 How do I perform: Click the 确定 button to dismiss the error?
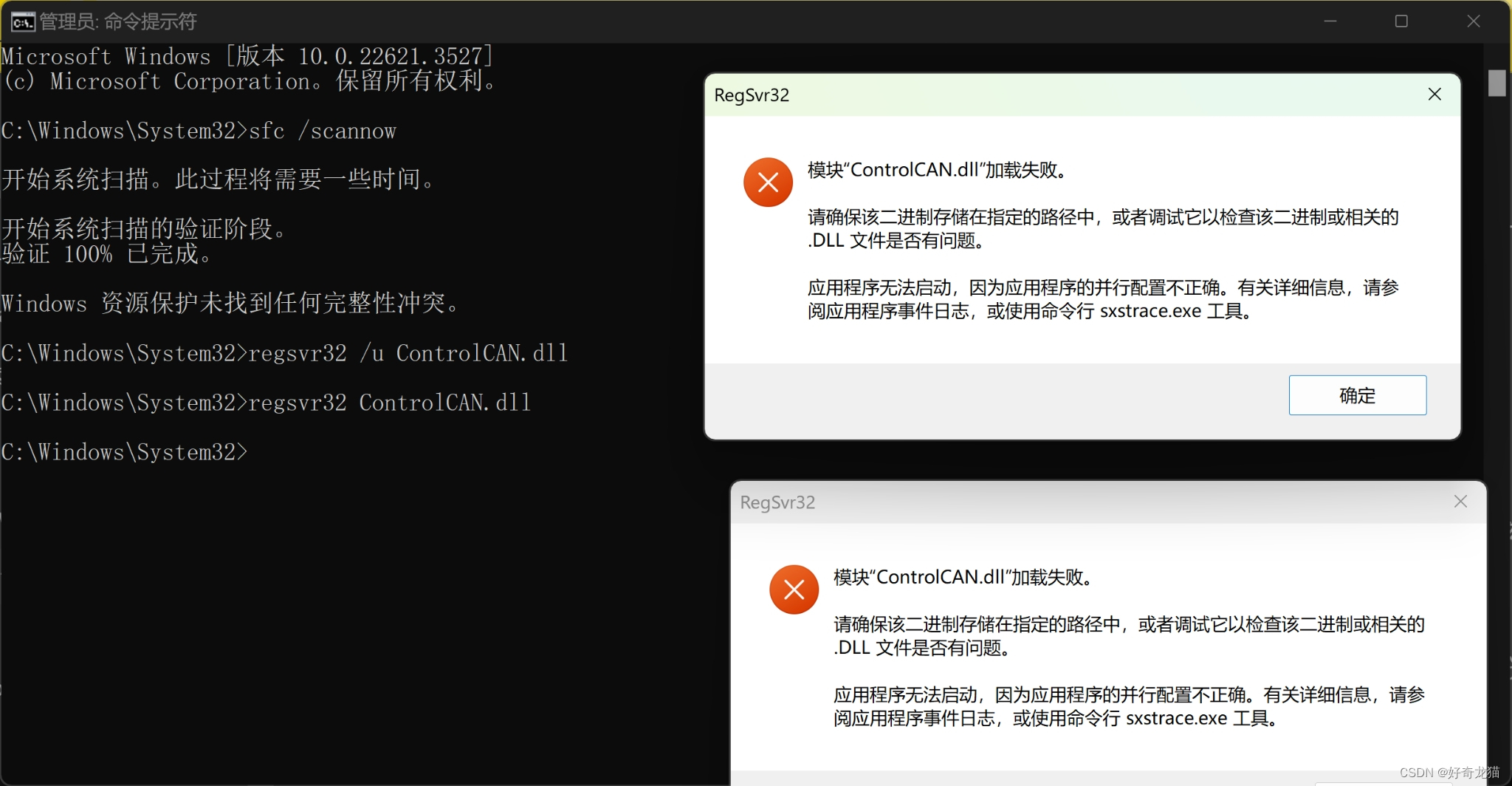coord(1357,395)
